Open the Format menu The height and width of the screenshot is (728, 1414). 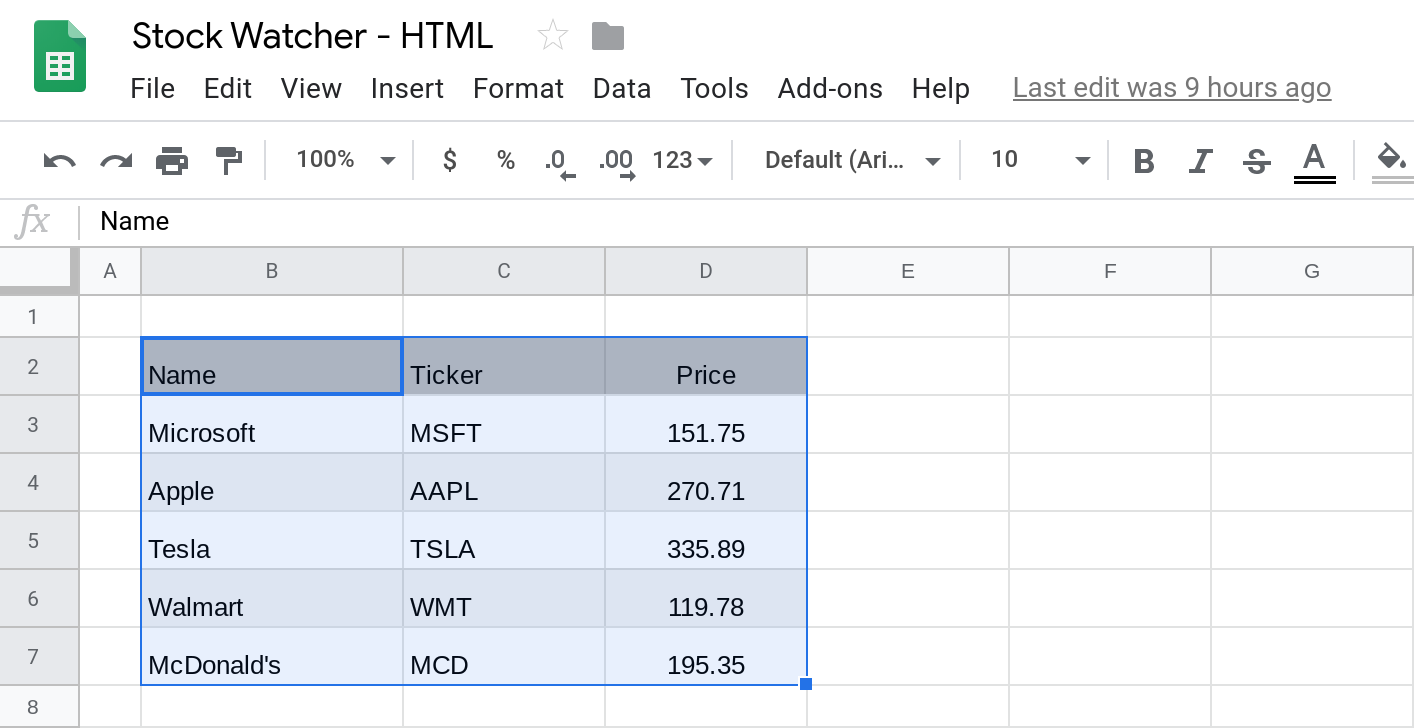(x=518, y=88)
